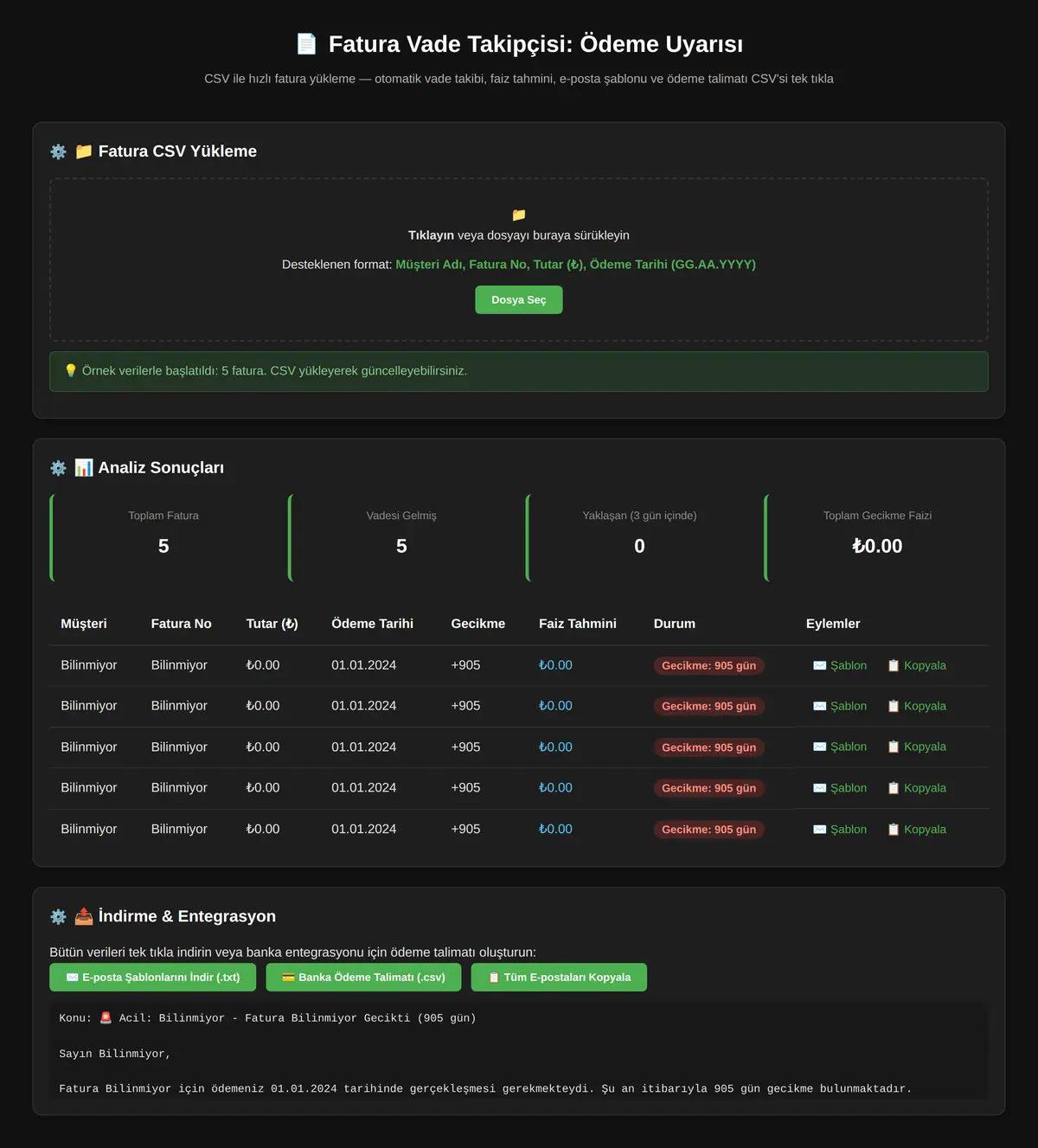Click the clipboard icon of the first row's Kopyala
This screenshot has width=1038, height=1148.
click(x=894, y=665)
